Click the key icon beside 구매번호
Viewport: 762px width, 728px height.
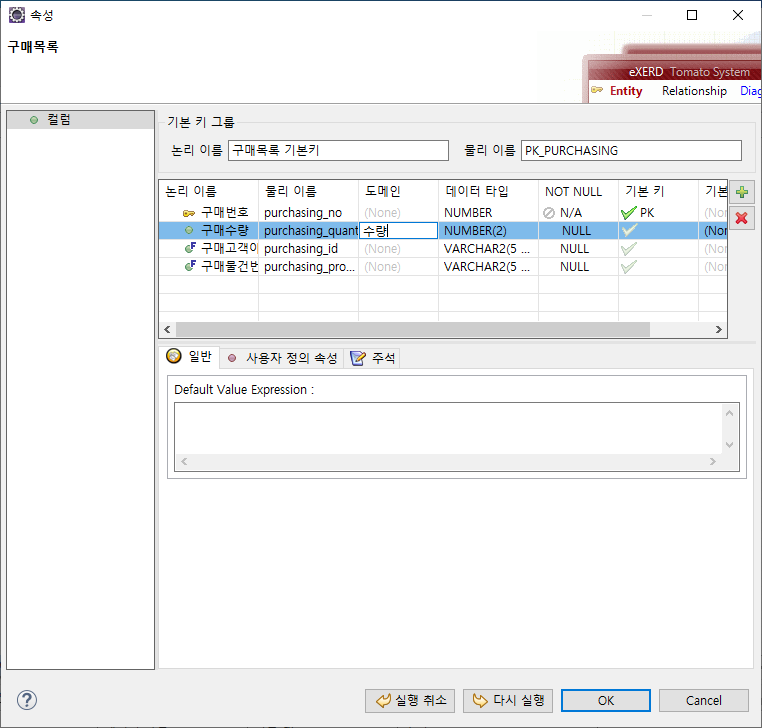[x=189, y=213]
